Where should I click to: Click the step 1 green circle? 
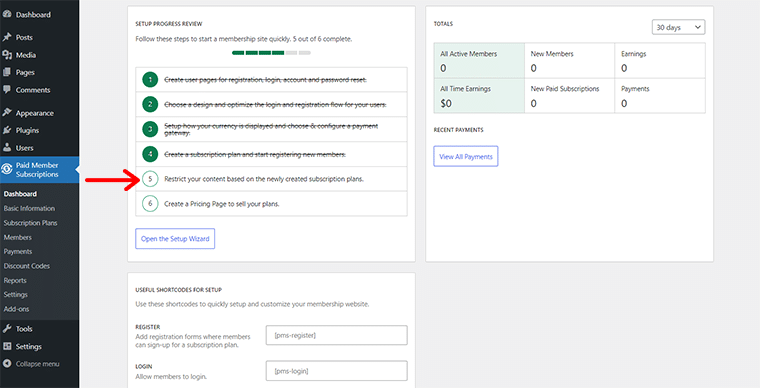click(150, 79)
